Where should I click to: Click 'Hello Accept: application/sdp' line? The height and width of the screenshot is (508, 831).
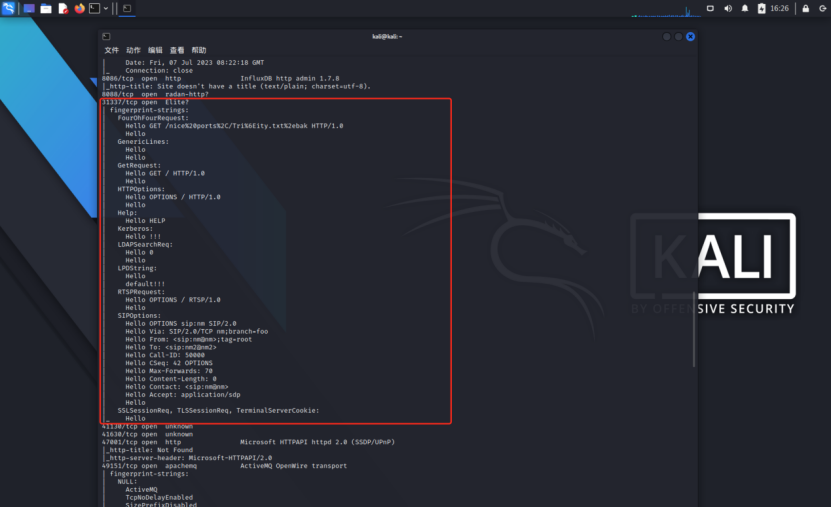183,395
